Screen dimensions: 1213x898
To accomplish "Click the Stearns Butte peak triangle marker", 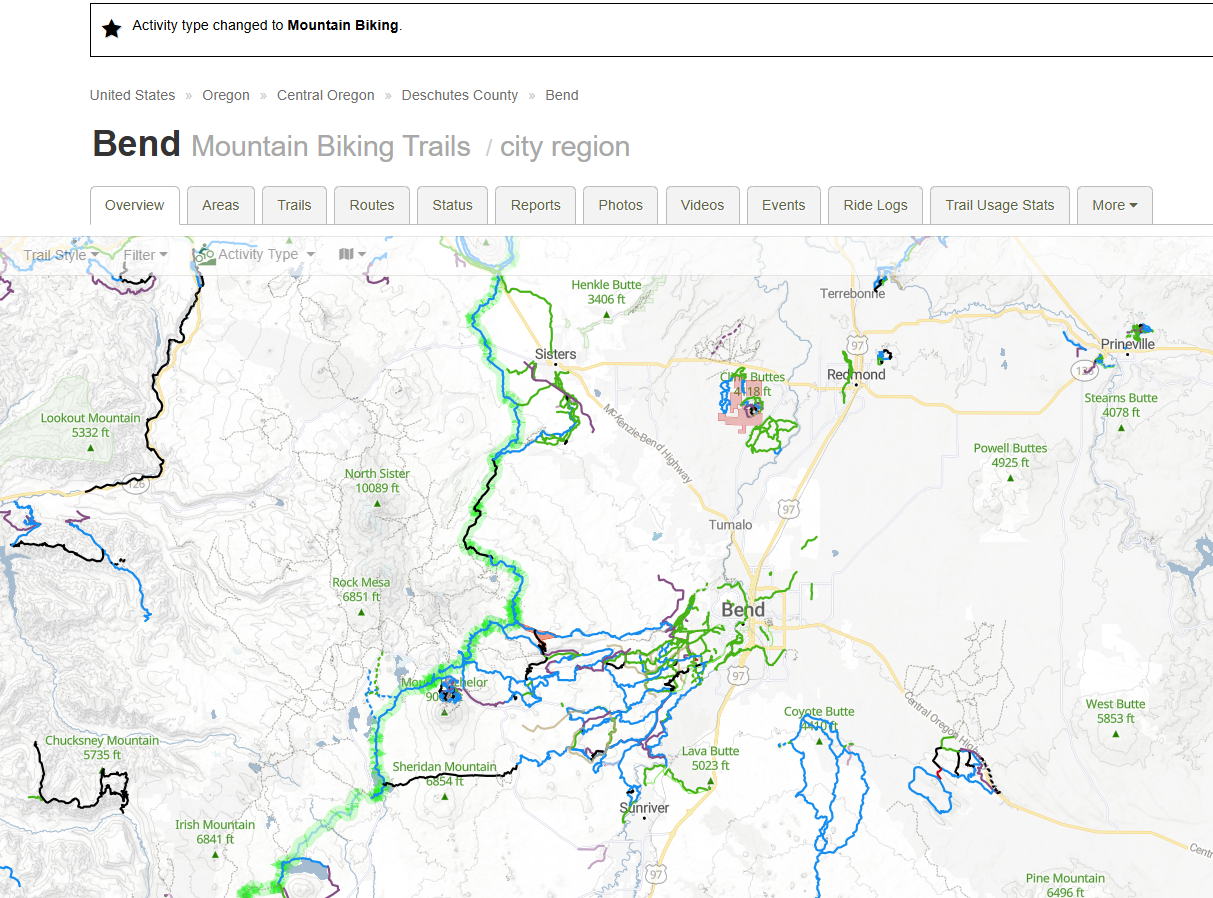I will [x=1121, y=427].
